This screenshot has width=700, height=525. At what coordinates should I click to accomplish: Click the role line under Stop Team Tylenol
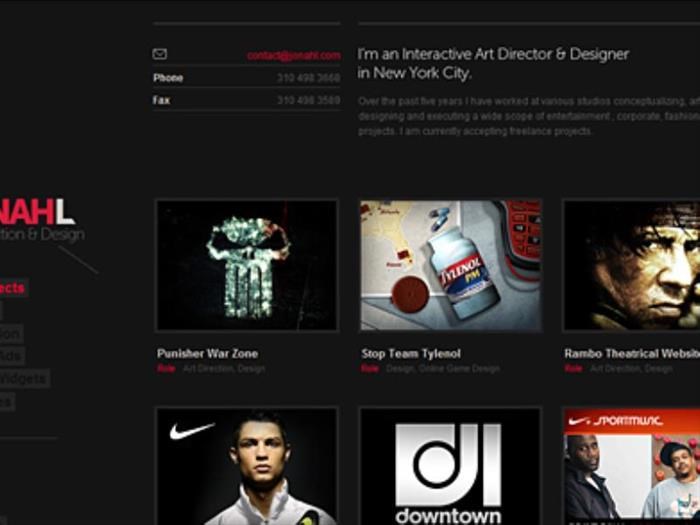point(430,369)
